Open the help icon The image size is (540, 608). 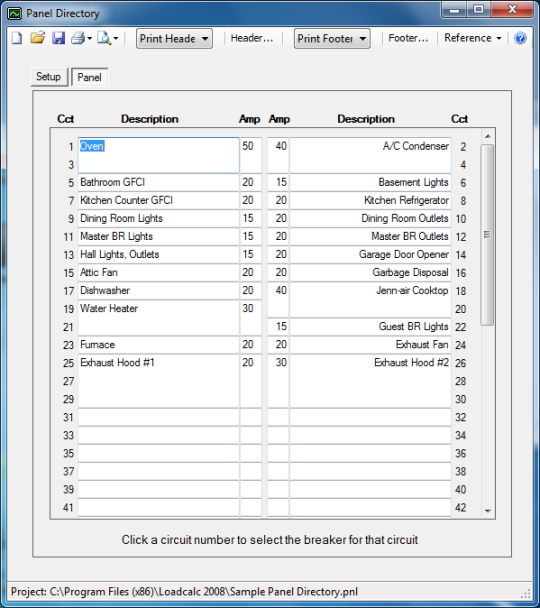pyautogui.click(x=520, y=38)
